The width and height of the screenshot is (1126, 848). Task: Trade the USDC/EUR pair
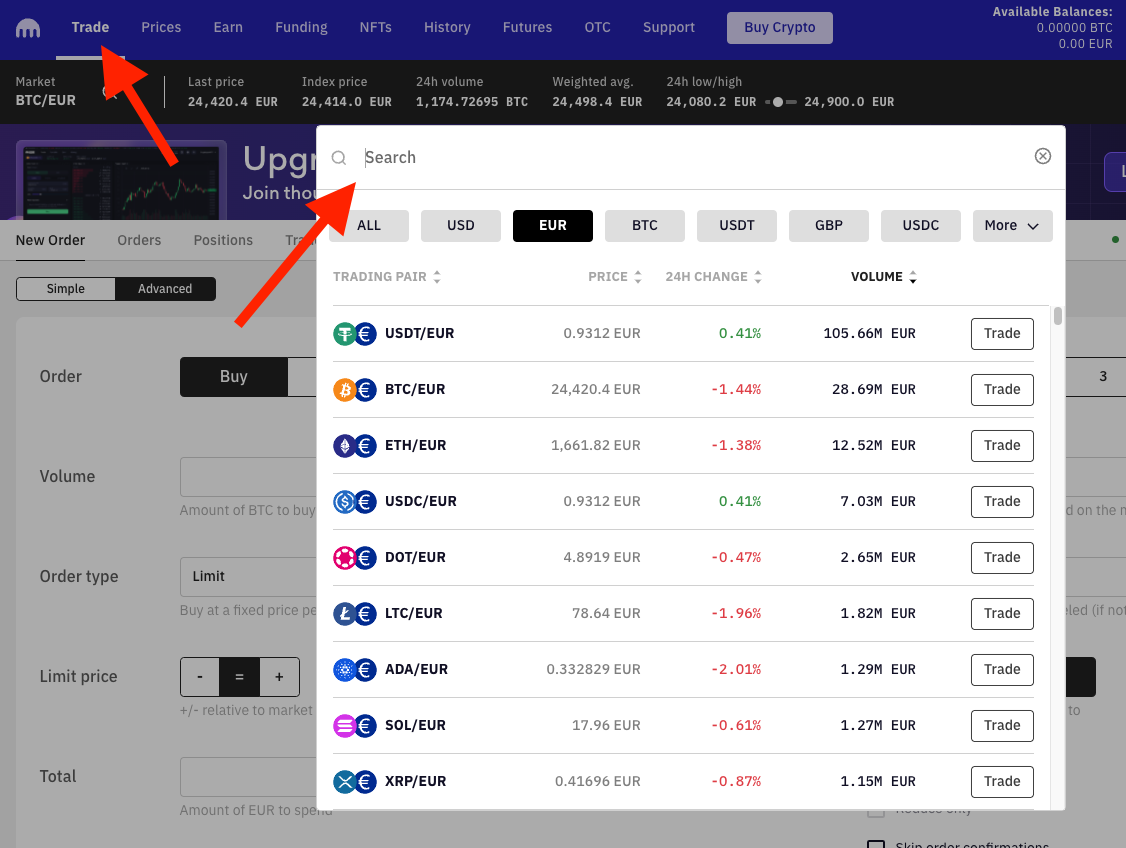1002,502
